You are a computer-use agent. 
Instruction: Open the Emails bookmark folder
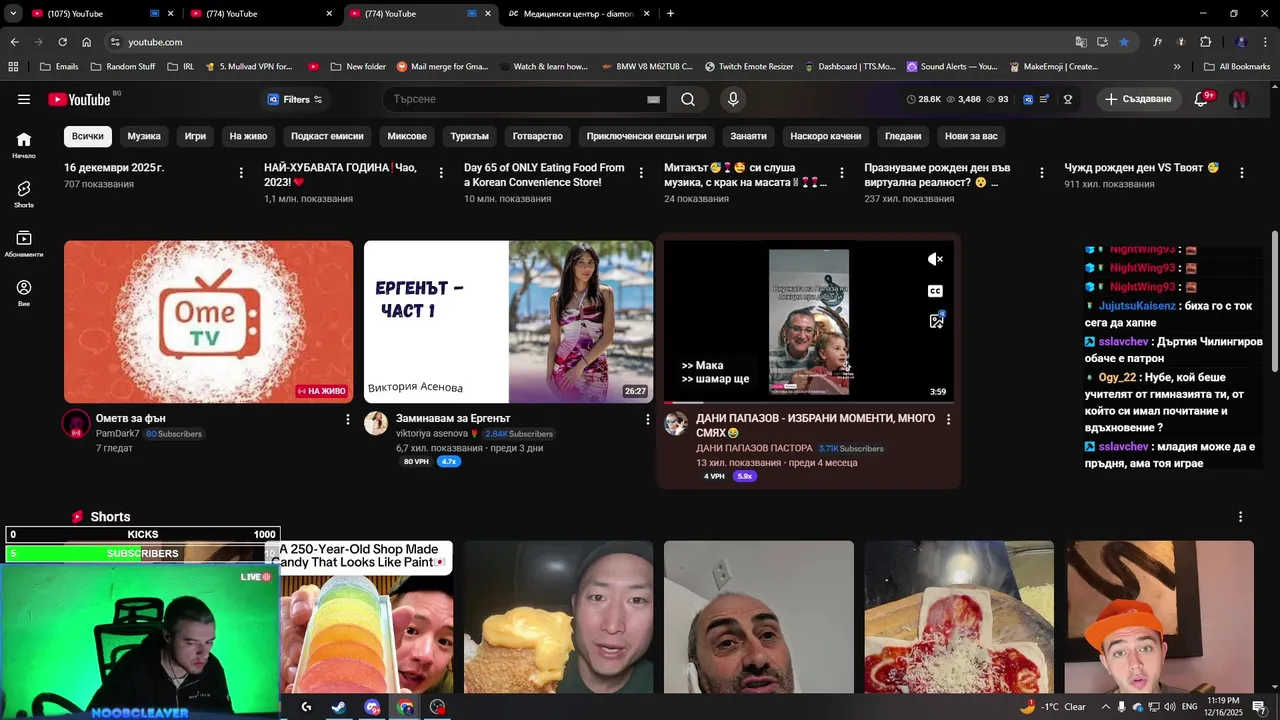59,67
